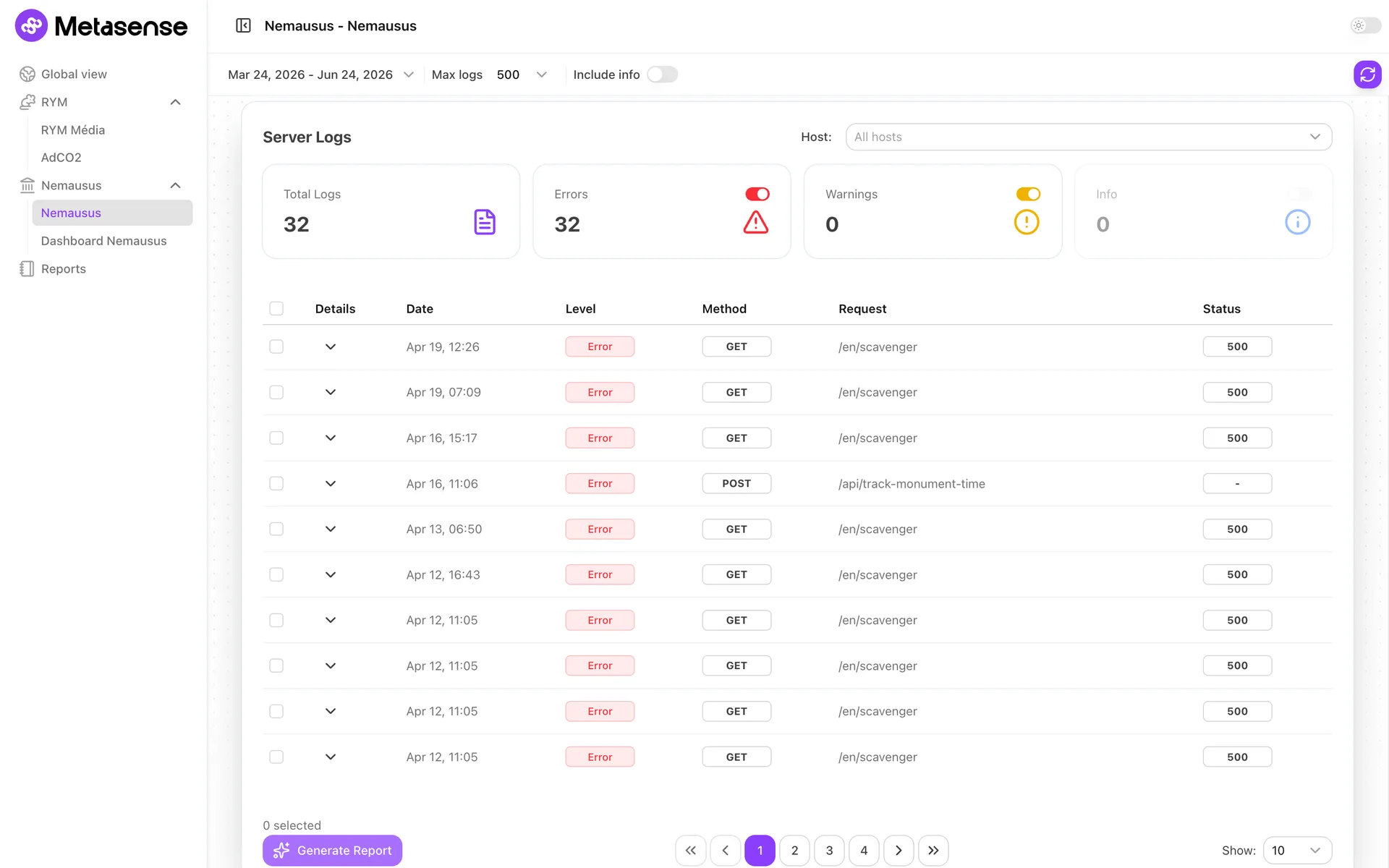1389x868 pixels.
Task: Click the Reports notebook icon
Action: pyautogui.click(x=27, y=268)
